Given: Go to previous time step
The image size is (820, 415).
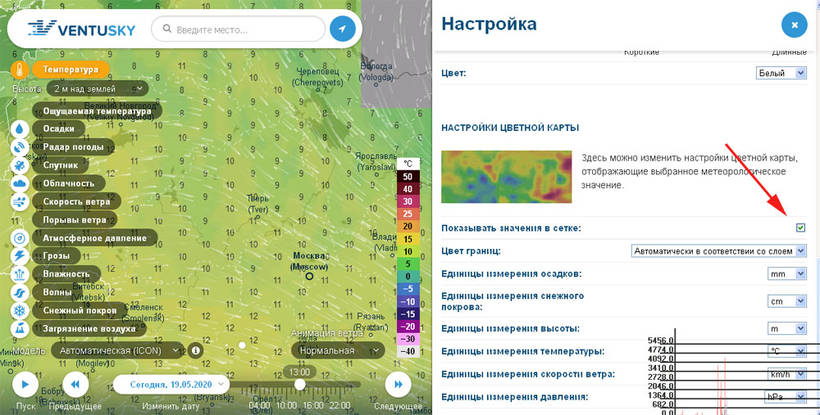Looking at the screenshot, I should 76,384.
